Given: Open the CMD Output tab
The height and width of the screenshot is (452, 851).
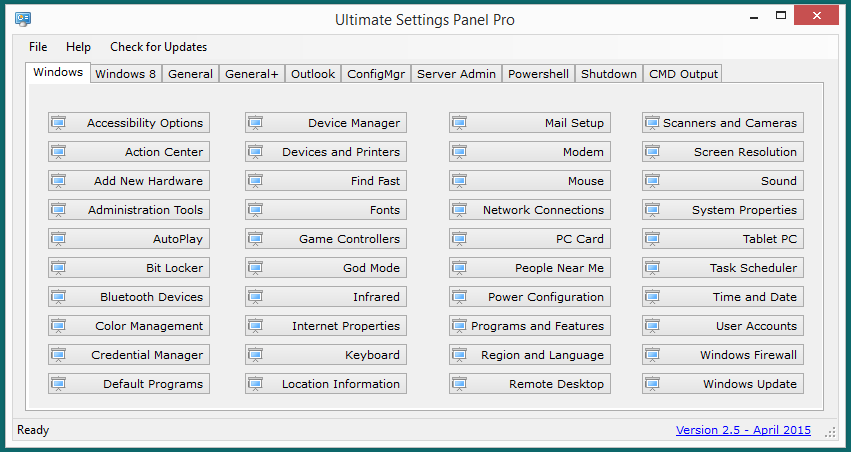Looking at the screenshot, I should 683,74.
